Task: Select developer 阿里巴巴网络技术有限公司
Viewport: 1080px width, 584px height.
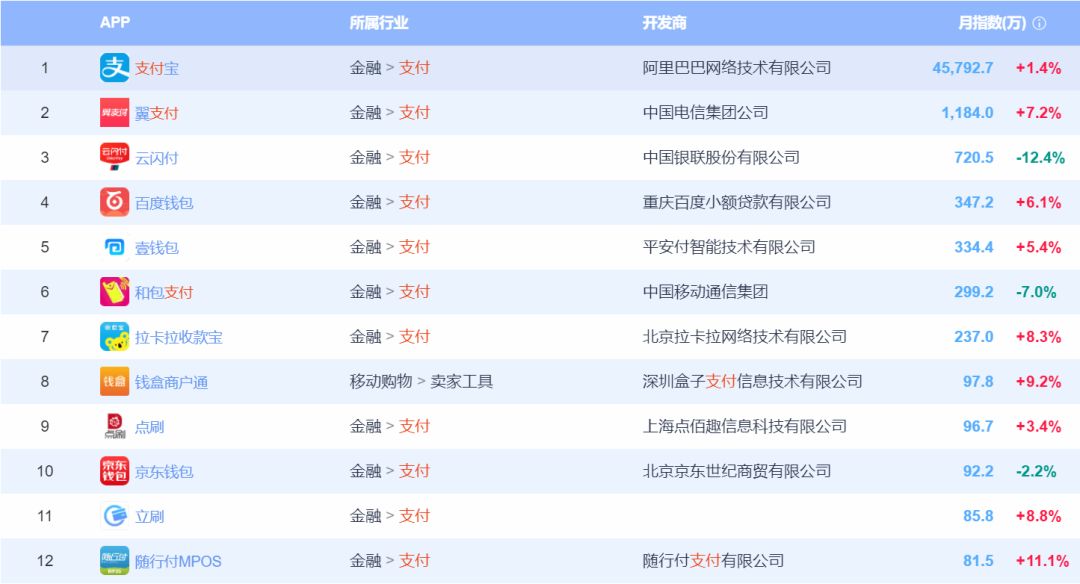Action: click(x=737, y=67)
